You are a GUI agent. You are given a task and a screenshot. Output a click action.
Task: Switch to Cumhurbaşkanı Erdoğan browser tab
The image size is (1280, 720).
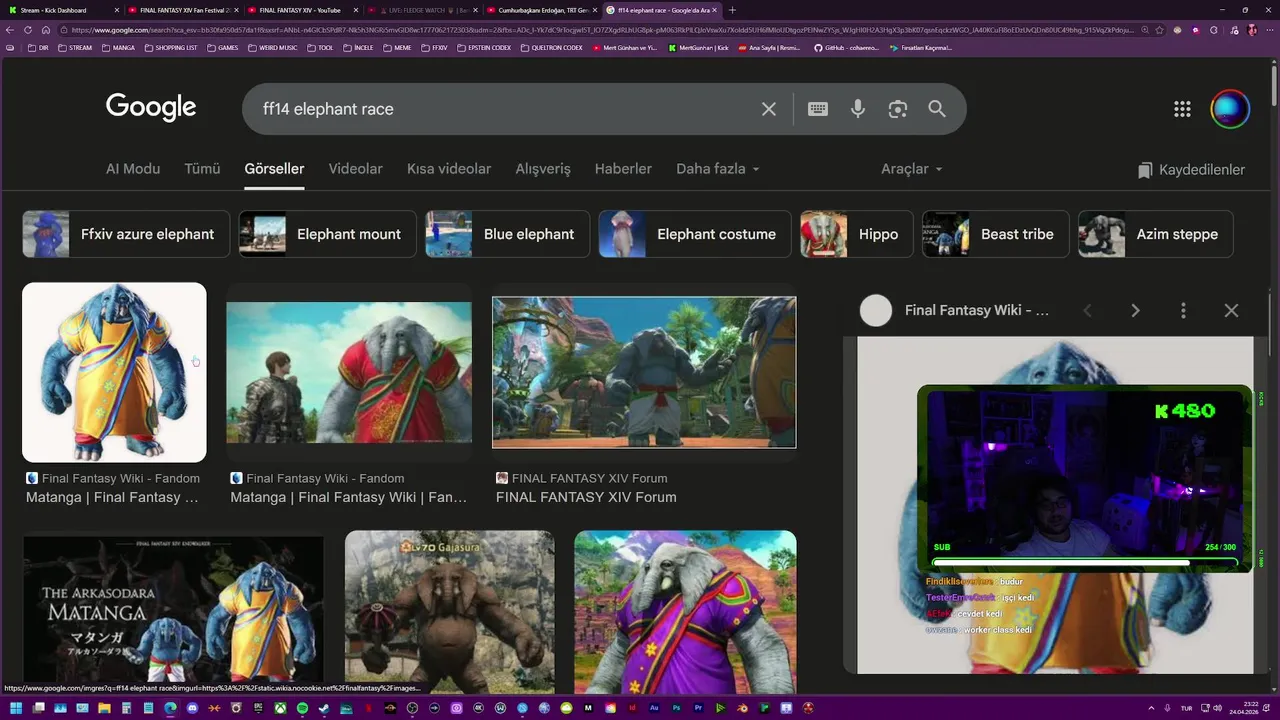tap(541, 10)
